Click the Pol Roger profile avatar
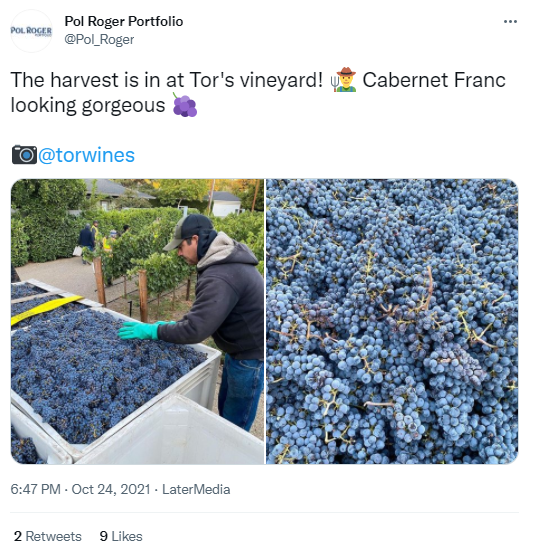The image size is (533, 551). coord(31,31)
